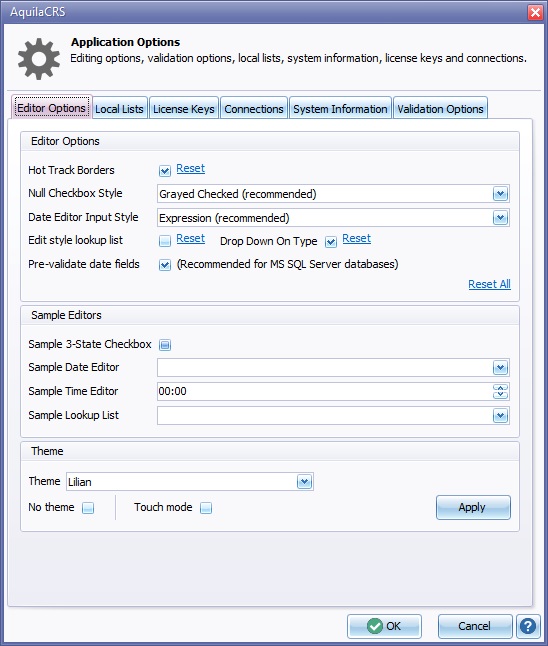
Task: Click the 'Application Options' heading
Action: click(x=125, y=42)
